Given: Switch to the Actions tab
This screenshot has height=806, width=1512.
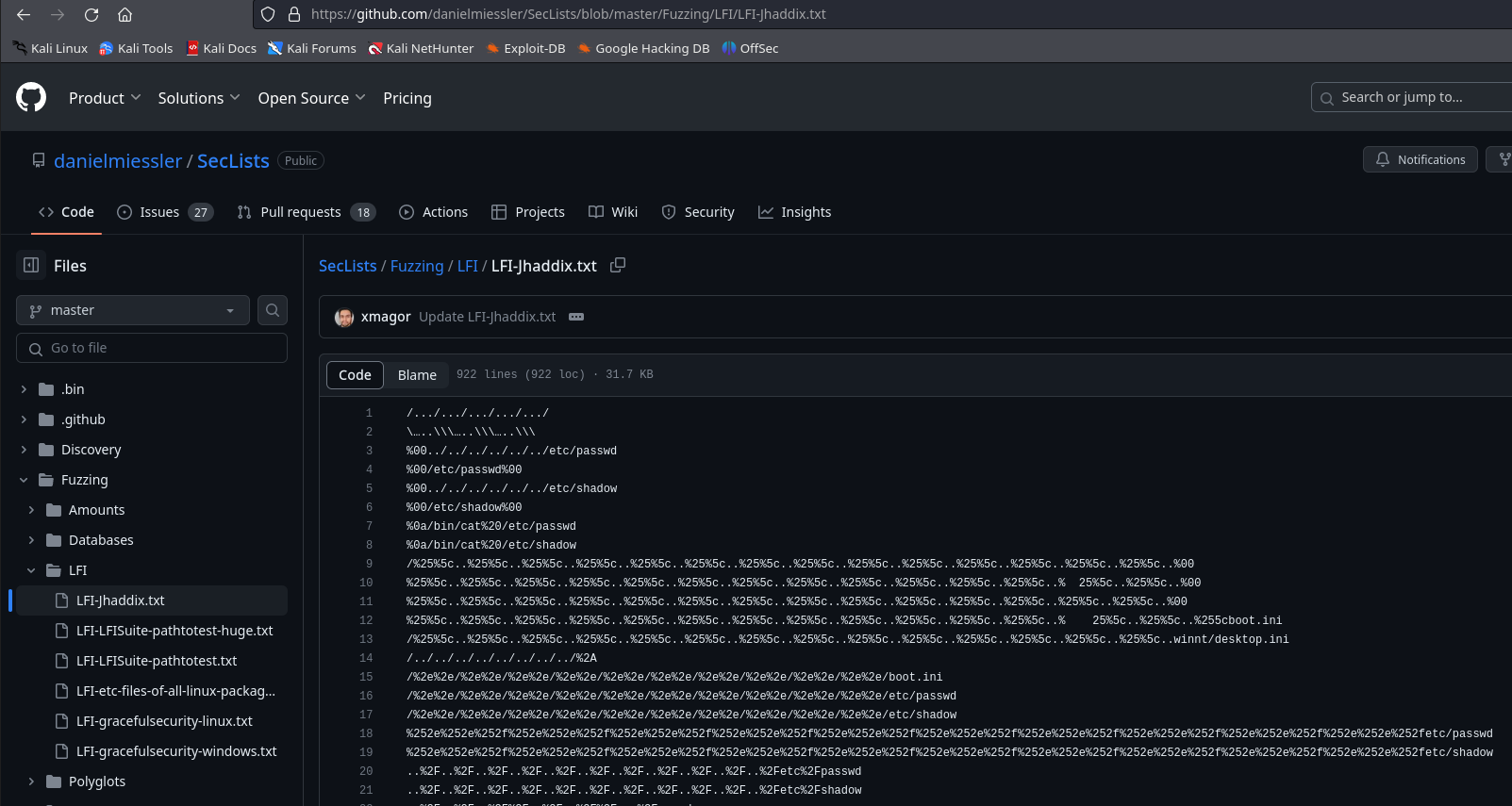Looking at the screenshot, I should [x=433, y=212].
